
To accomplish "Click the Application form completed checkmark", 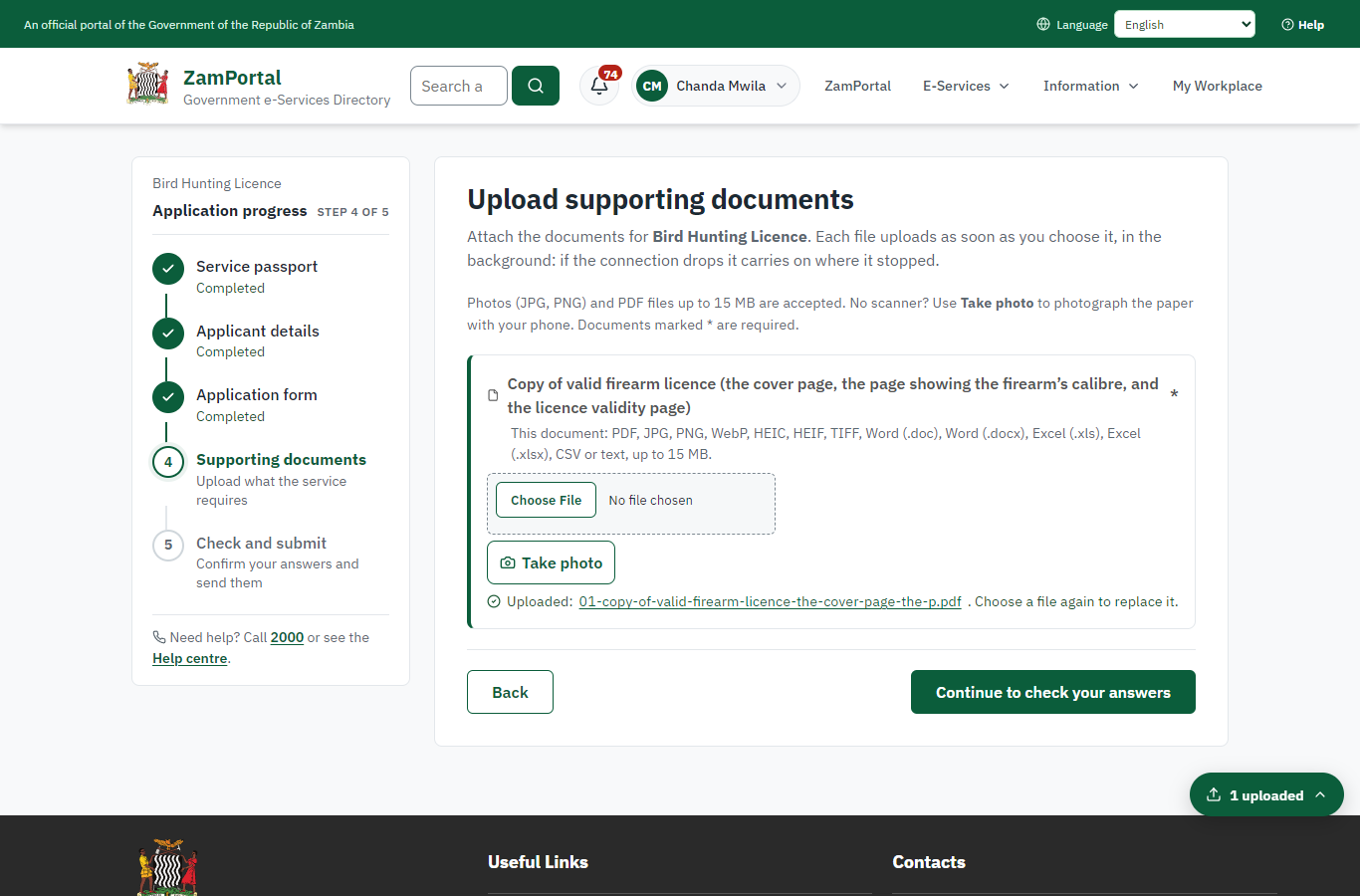I will (168, 397).
